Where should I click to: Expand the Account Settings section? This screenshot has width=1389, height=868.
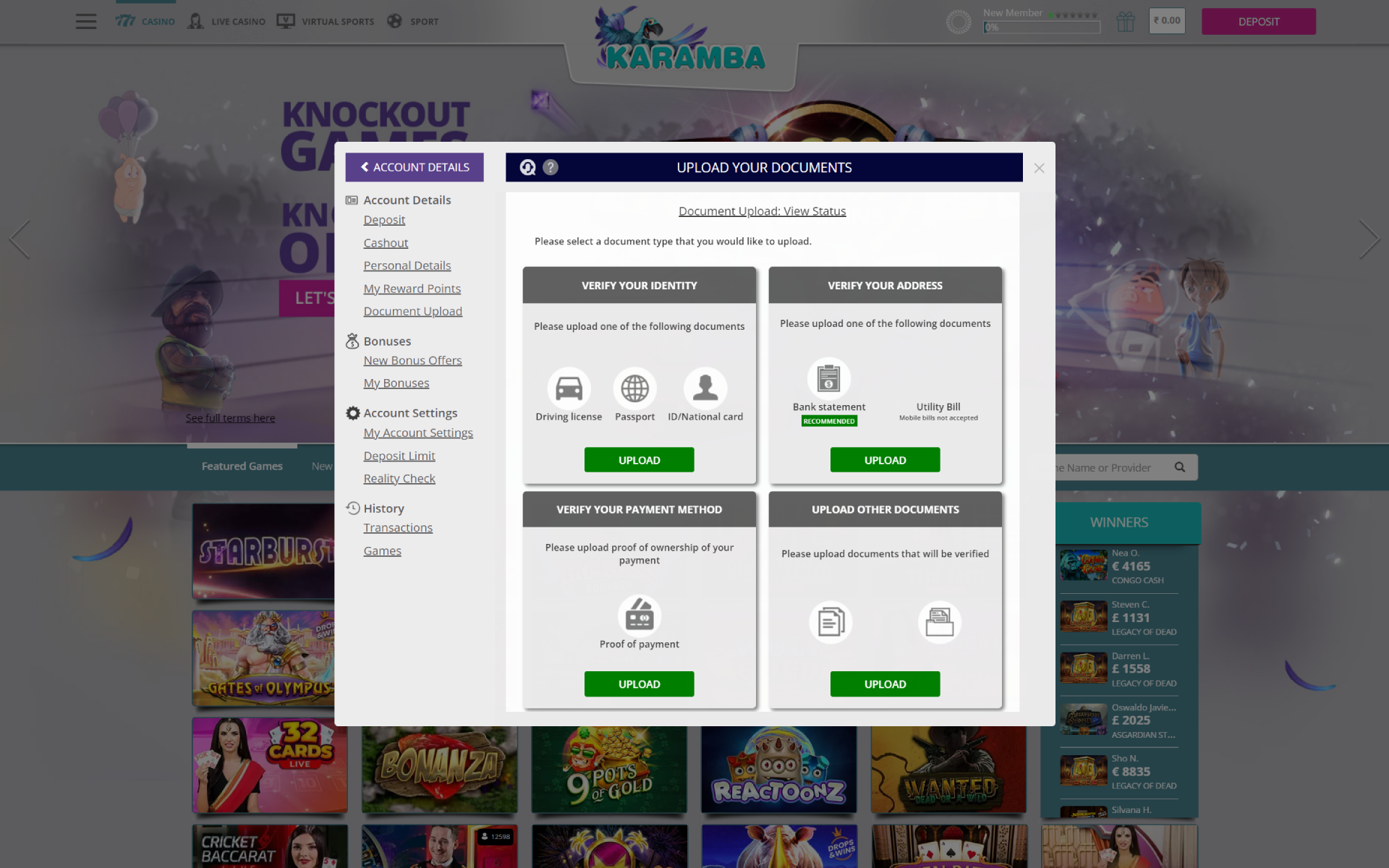coord(410,412)
